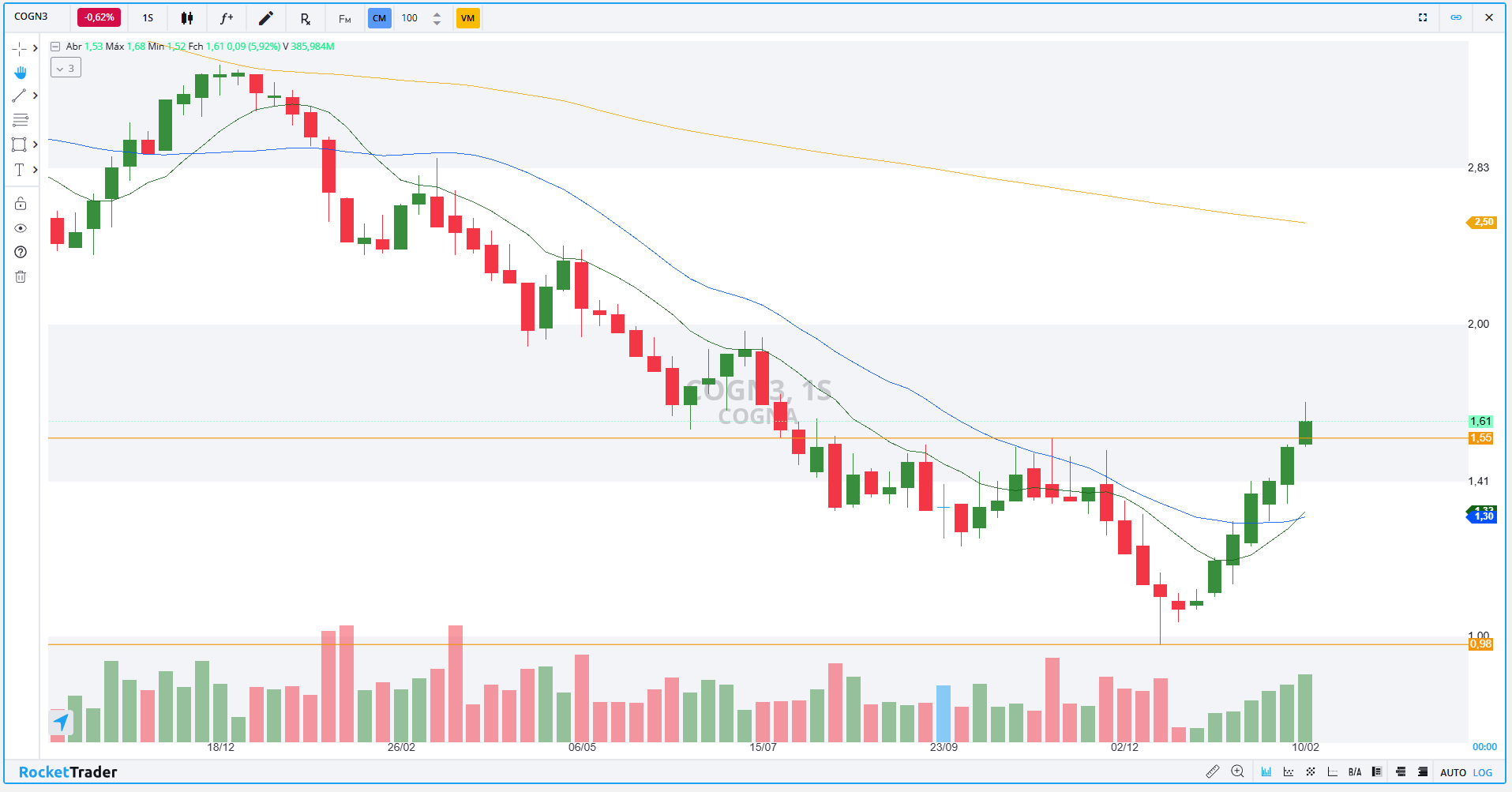Toggle the AUTO scale option
This screenshot has width=1512, height=792.
(x=1453, y=772)
